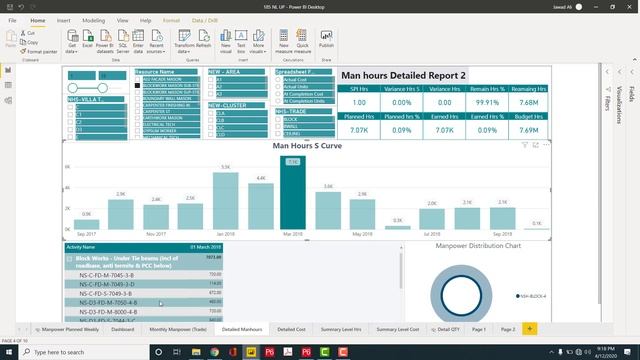640x360 pixels.
Task: Open Windows Start menu
Action: coord(9,352)
